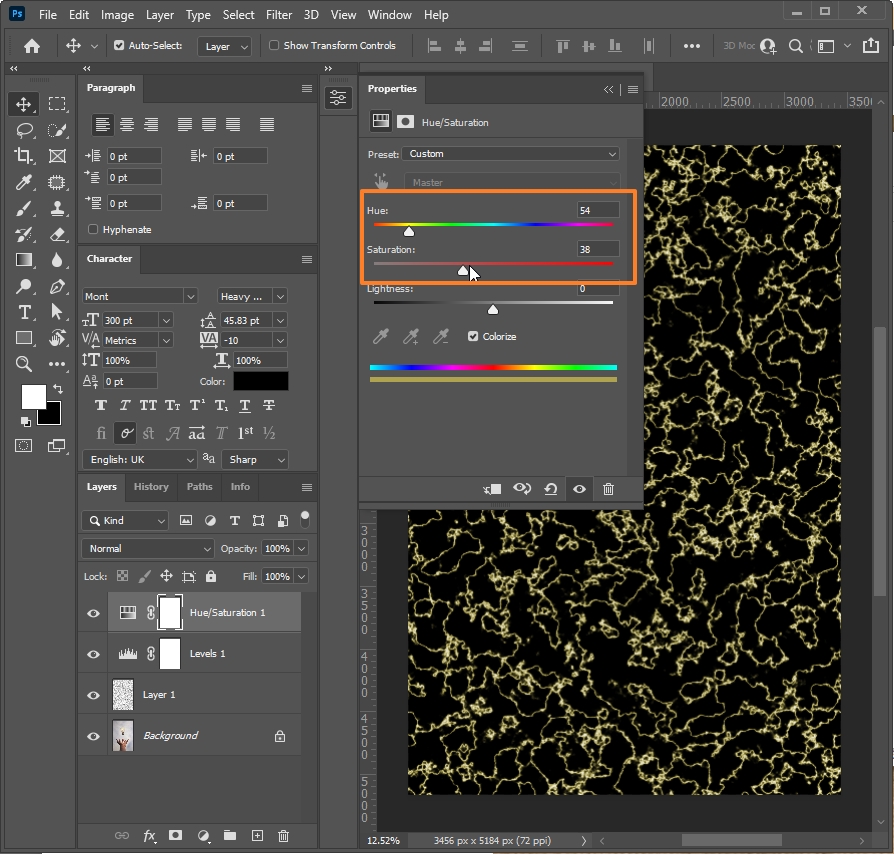Screen dimensions: 894x854
Task: Expand the Mont font family dropdown
Action: 189,297
